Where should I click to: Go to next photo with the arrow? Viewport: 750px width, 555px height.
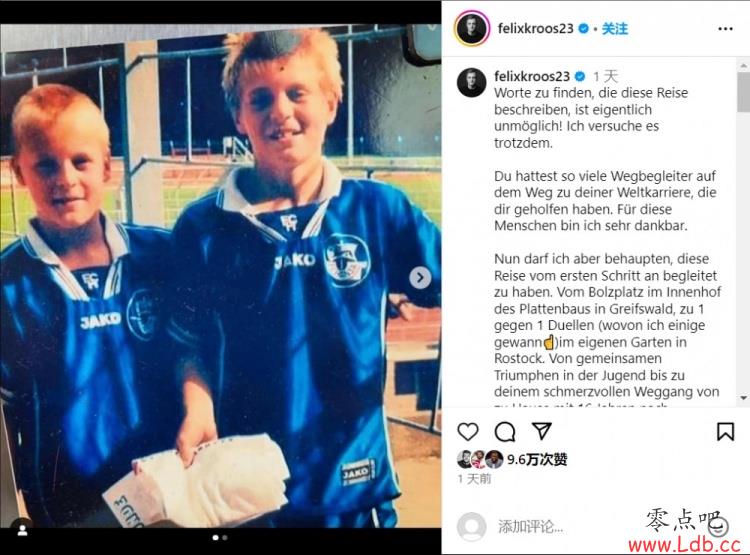pos(420,278)
